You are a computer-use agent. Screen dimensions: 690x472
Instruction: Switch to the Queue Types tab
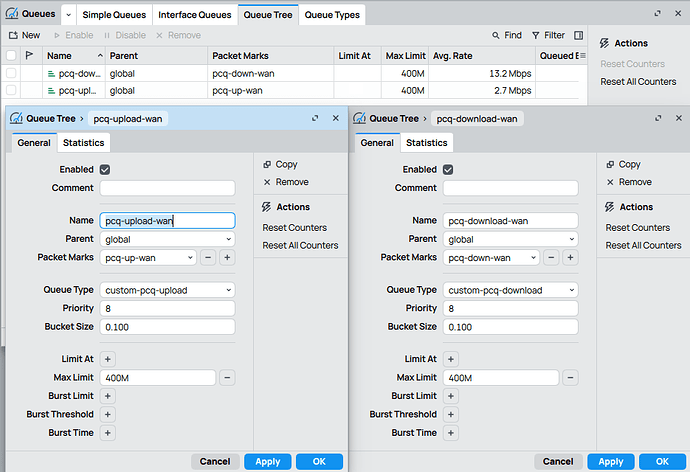pos(332,15)
